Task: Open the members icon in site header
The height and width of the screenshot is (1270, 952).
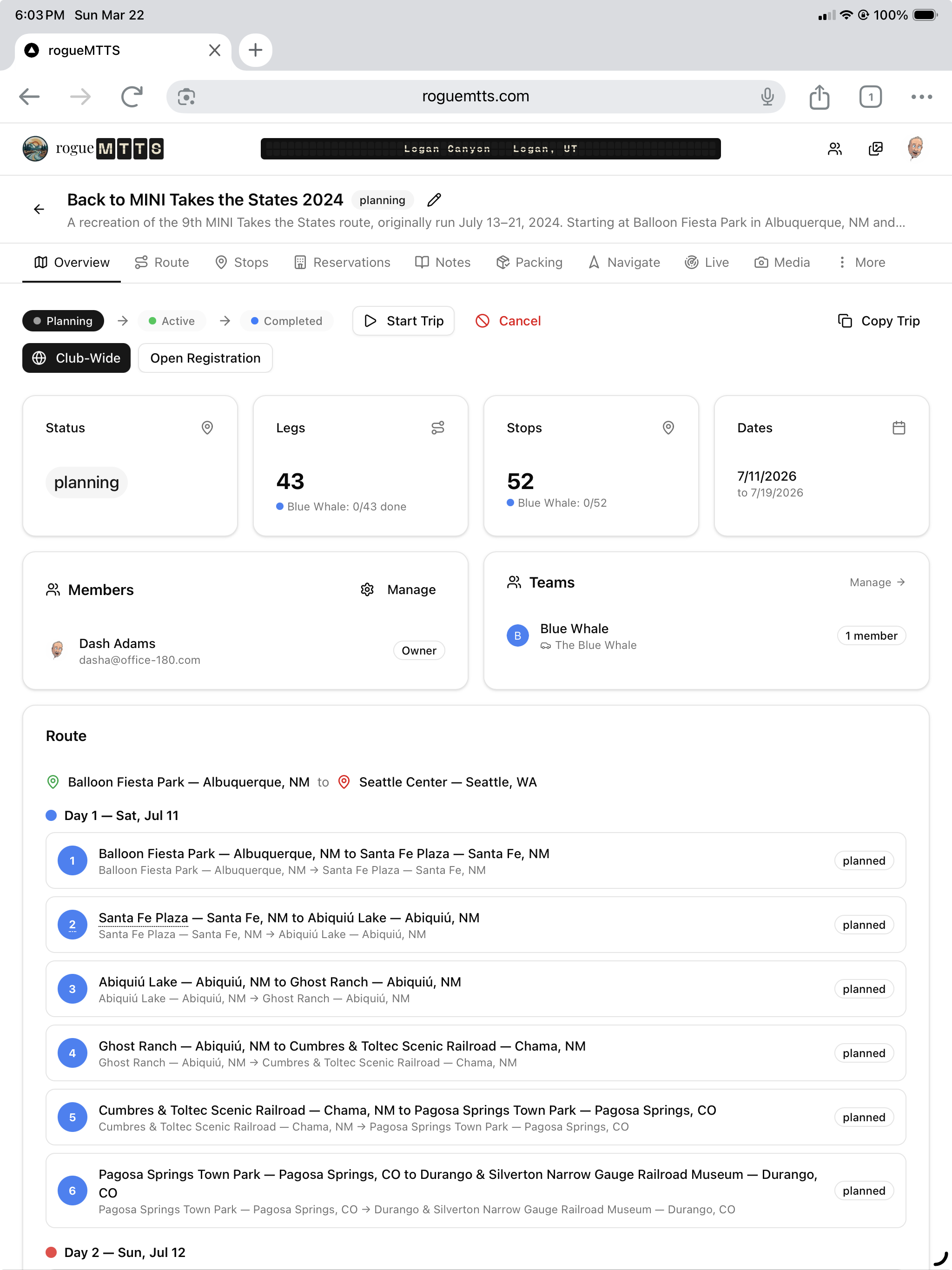Action: point(834,149)
